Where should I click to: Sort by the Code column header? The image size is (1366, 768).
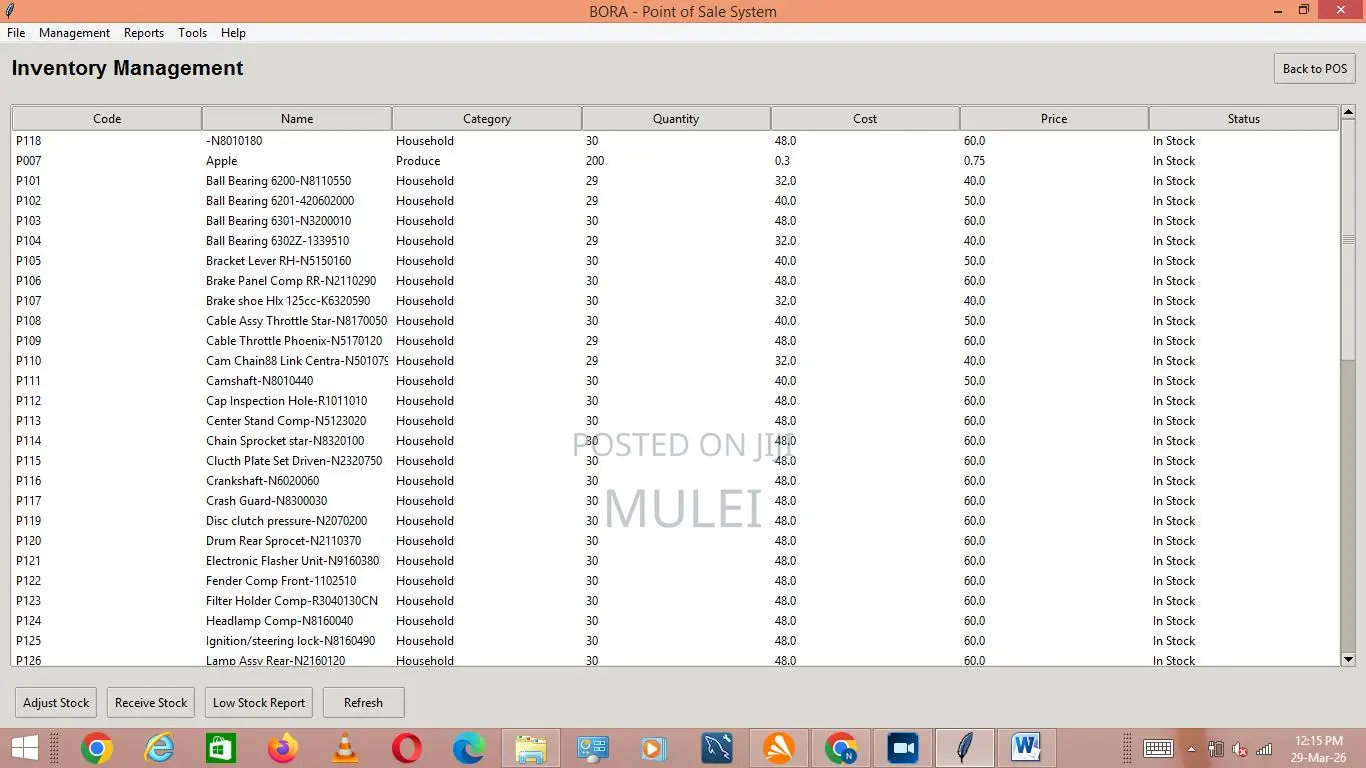107,118
